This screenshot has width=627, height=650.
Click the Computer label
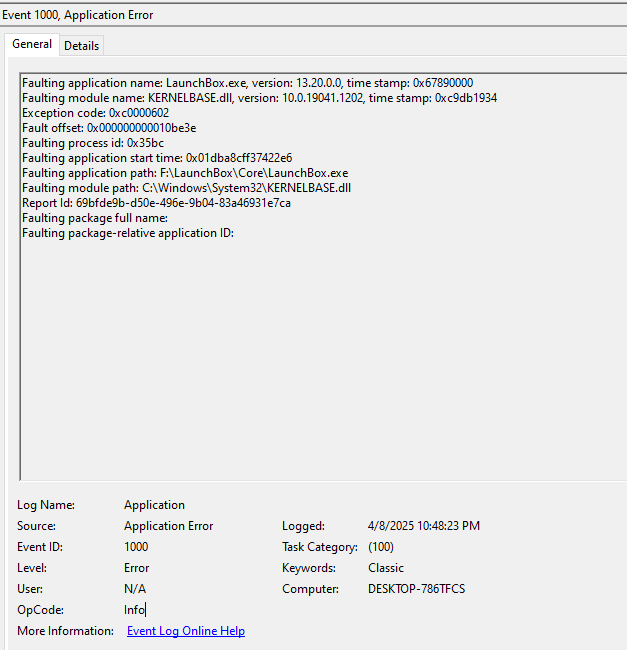310,589
